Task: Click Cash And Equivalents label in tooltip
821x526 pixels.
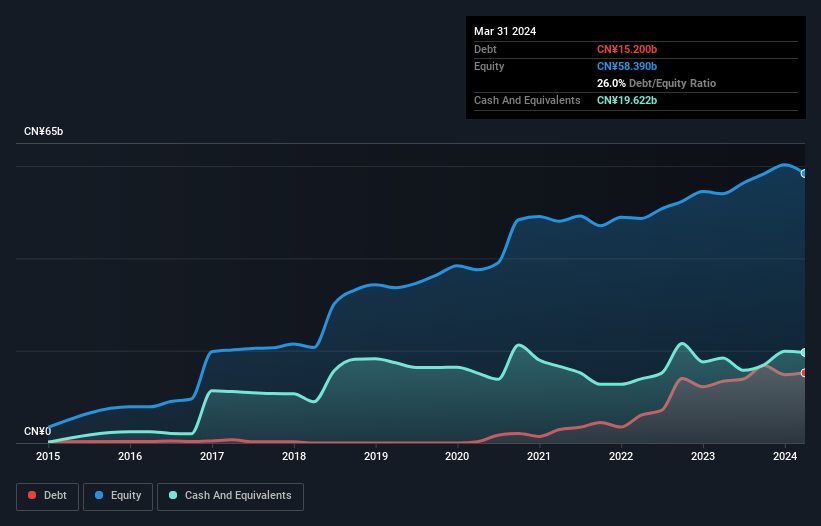Action: (527, 100)
